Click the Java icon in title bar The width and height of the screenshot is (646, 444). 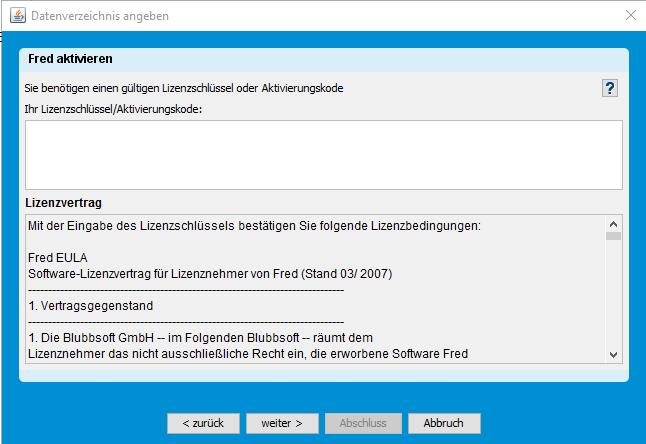(18, 16)
